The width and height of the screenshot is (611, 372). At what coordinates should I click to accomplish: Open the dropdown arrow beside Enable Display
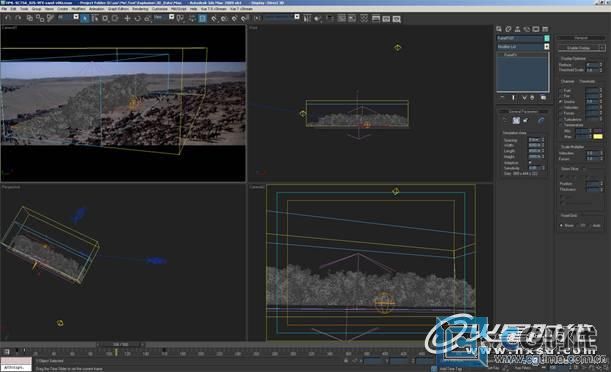pos(602,48)
